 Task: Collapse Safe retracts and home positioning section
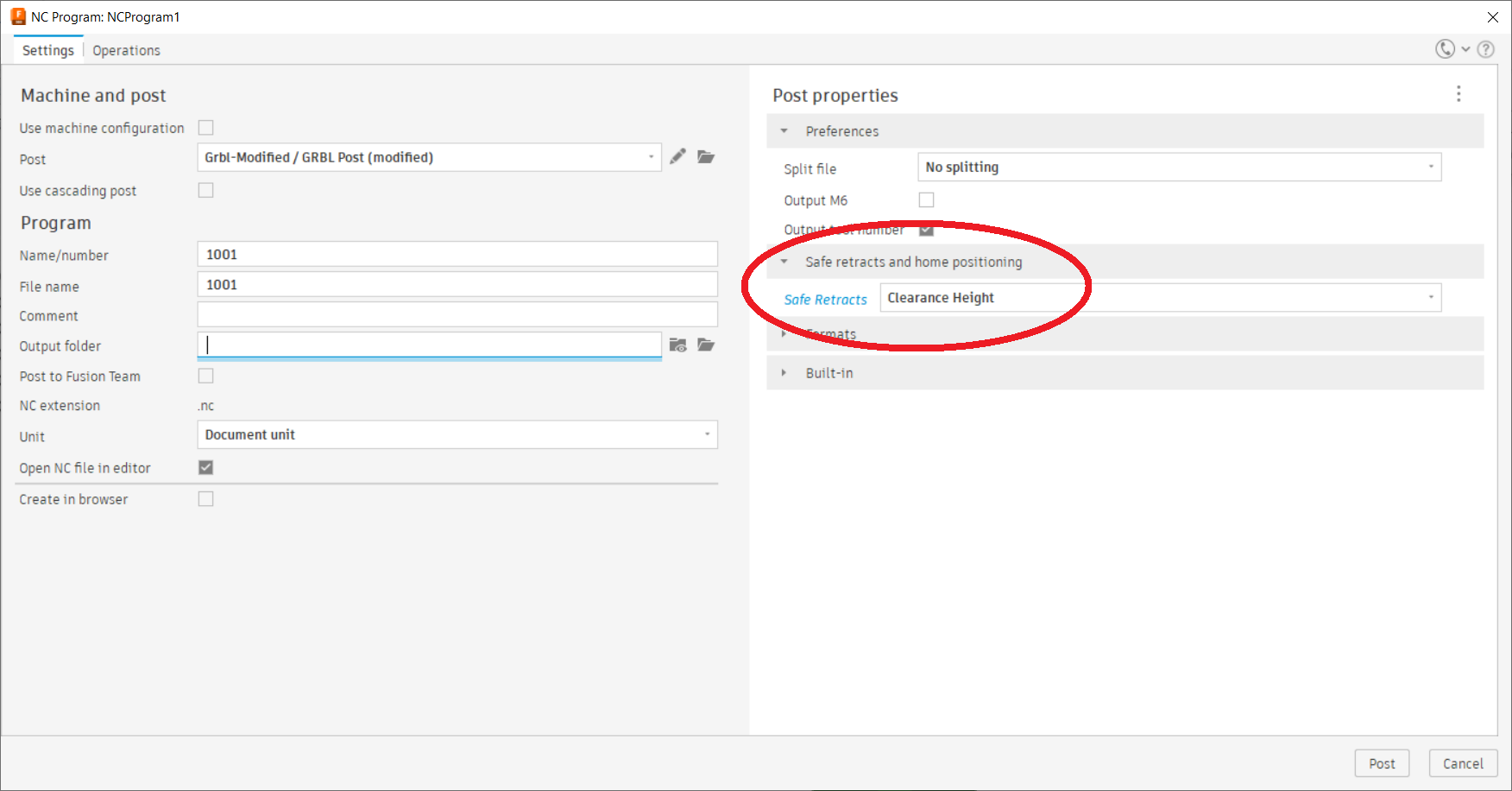1125,262
